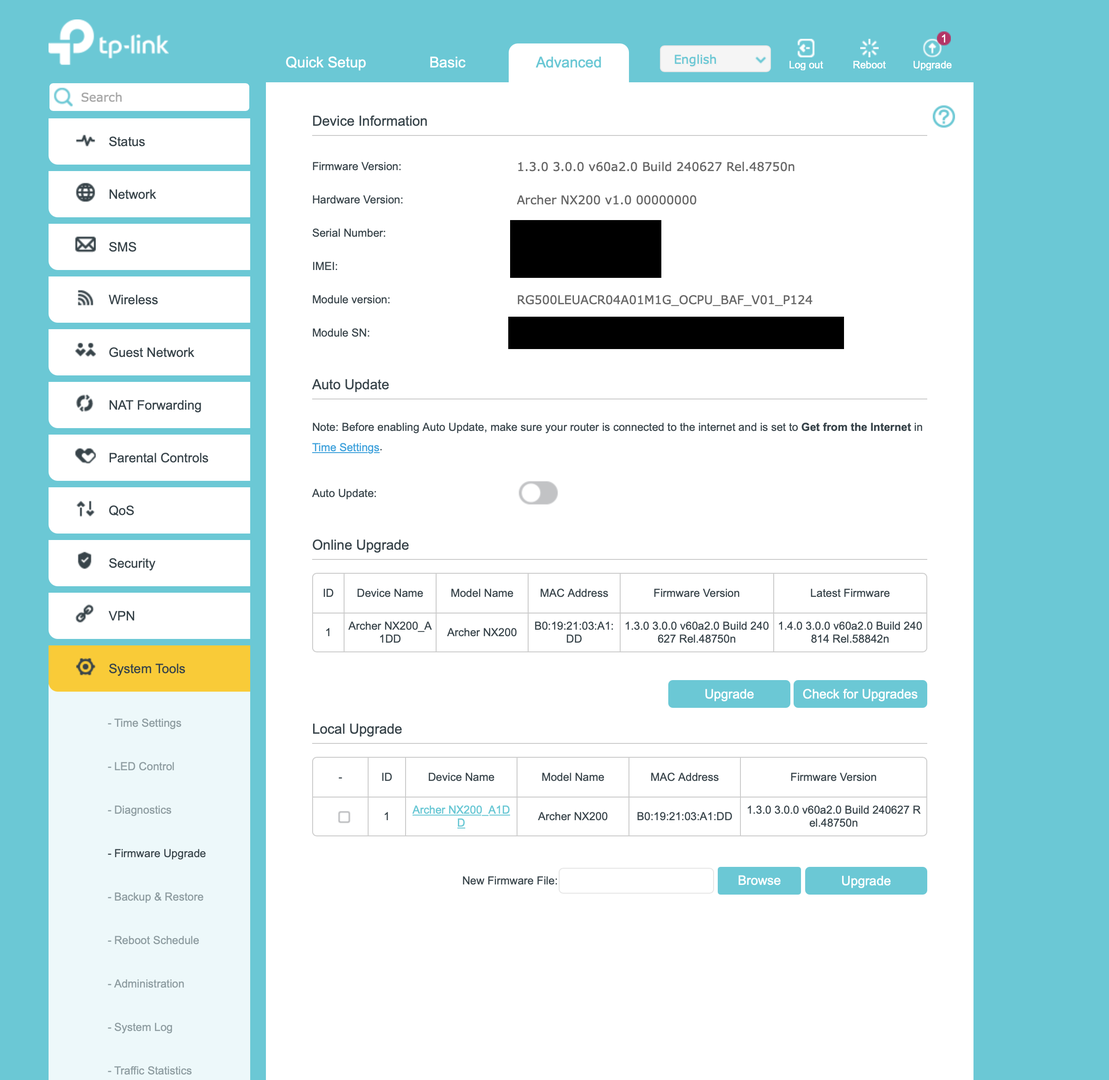1109x1080 pixels.
Task: Click the QoS up-down arrows icon
Action: click(86, 509)
